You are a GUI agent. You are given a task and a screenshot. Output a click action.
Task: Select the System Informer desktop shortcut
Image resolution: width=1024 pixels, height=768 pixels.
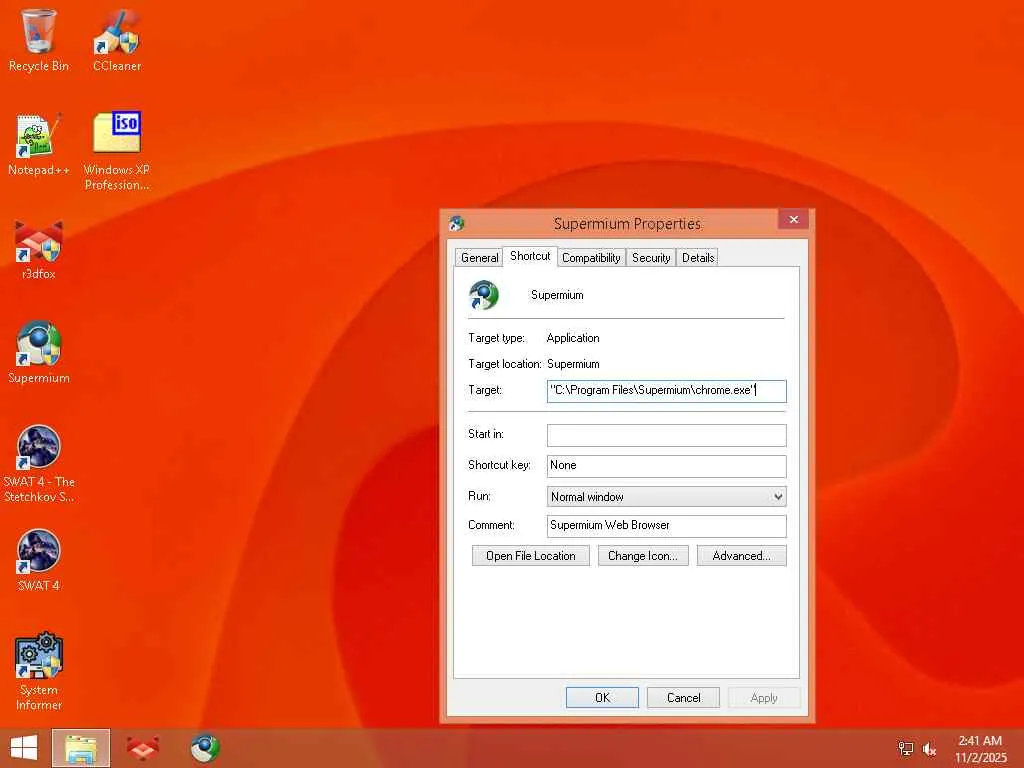click(39, 671)
